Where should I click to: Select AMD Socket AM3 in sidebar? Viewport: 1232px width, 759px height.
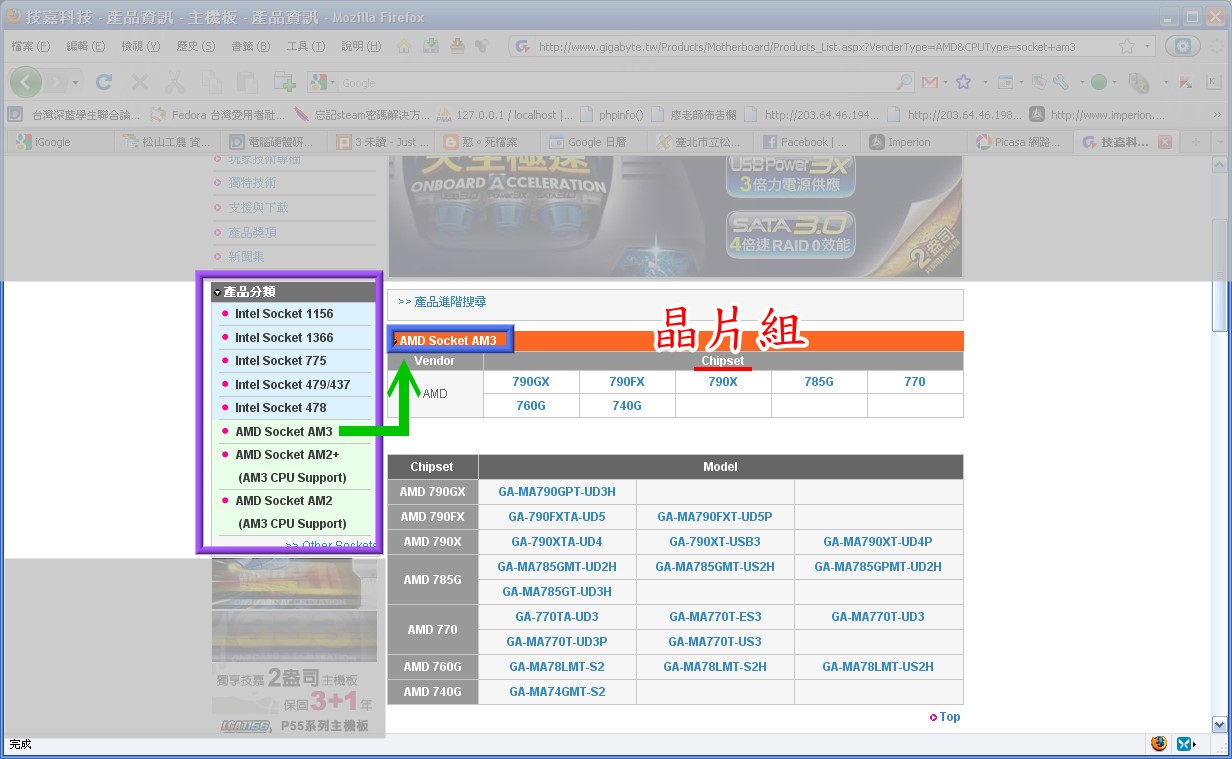pyautogui.click(x=284, y=432)
